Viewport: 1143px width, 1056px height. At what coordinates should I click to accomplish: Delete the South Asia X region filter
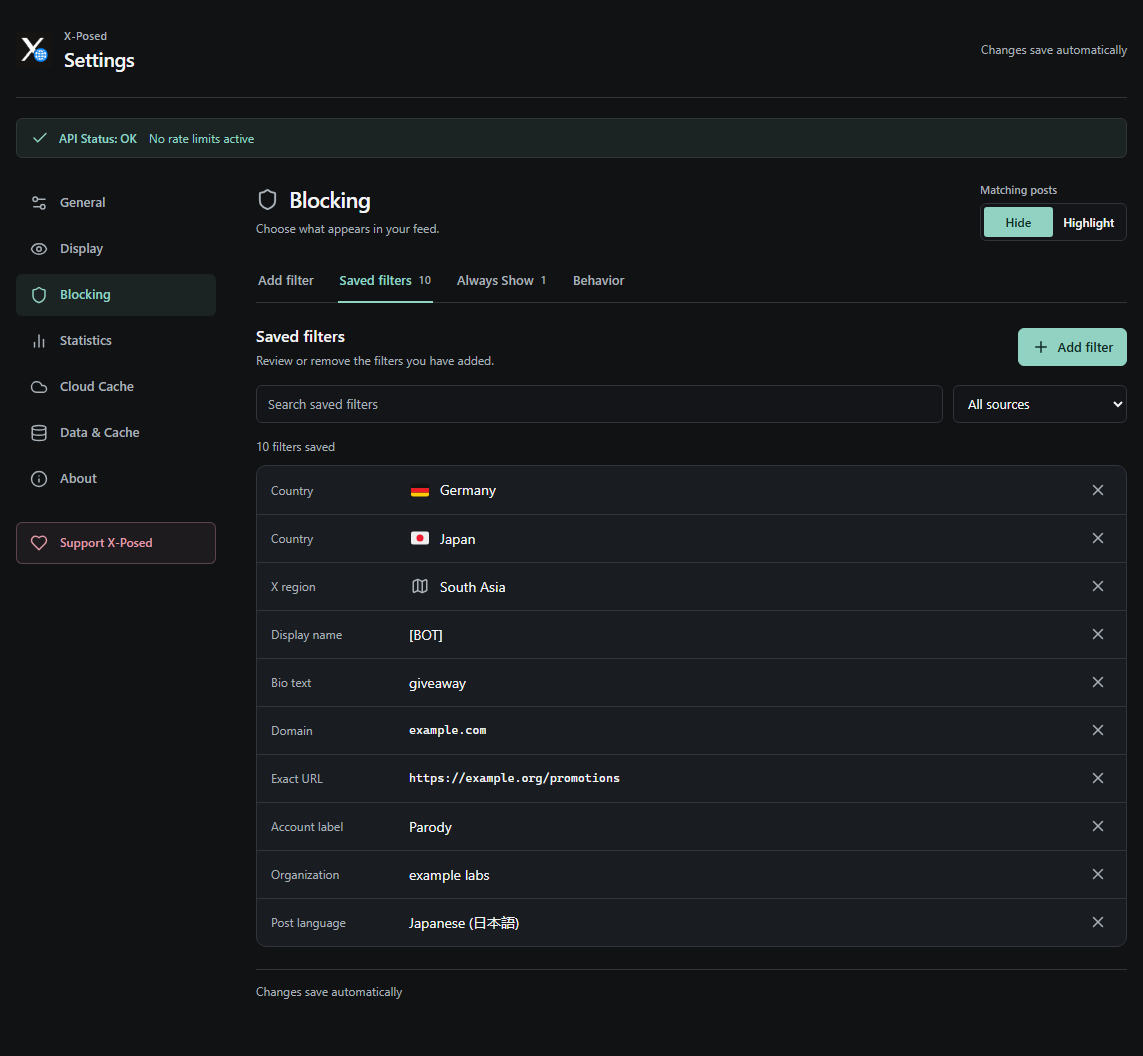[x=1098, y=587]
